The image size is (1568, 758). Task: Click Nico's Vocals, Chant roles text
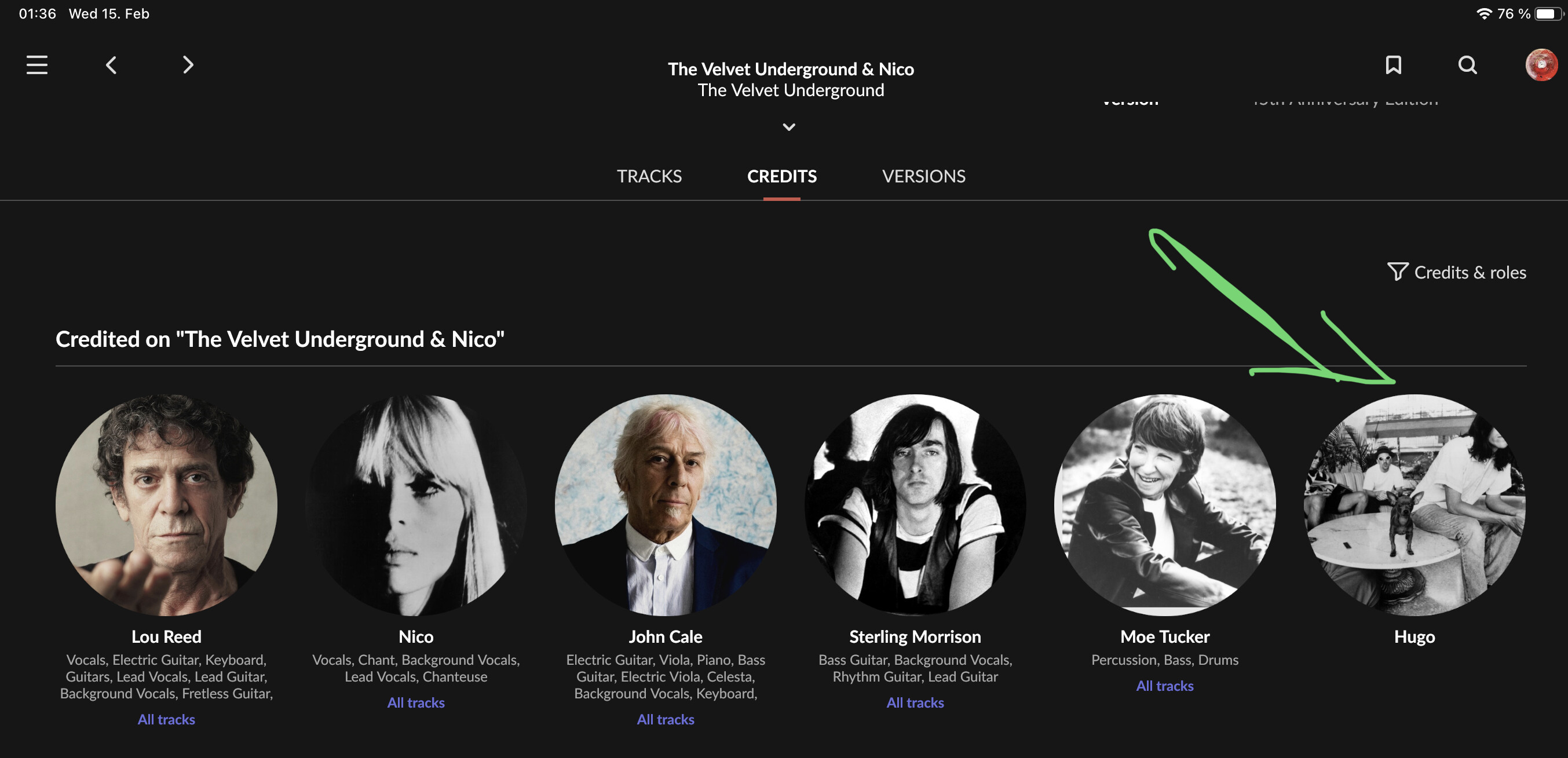(416, 668)
